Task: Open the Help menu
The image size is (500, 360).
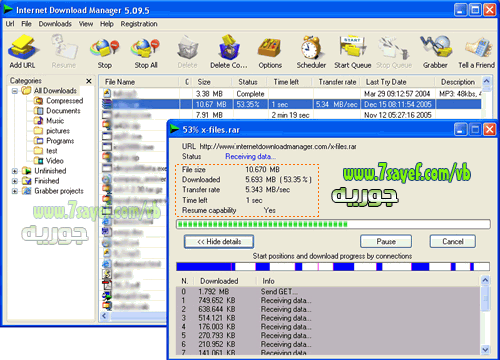Action: tap(107, 24)
